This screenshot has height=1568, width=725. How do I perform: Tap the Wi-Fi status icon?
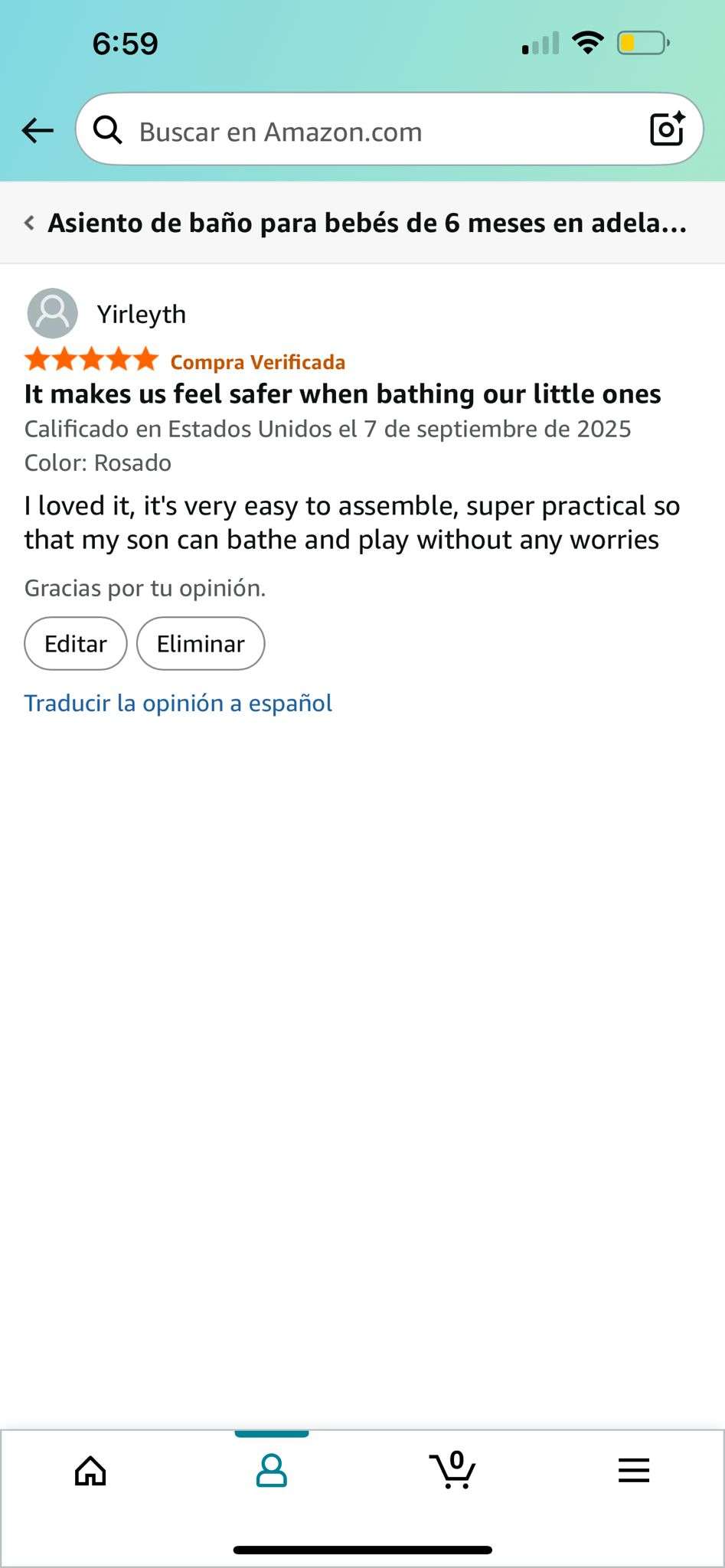click(x=587, y=43)
